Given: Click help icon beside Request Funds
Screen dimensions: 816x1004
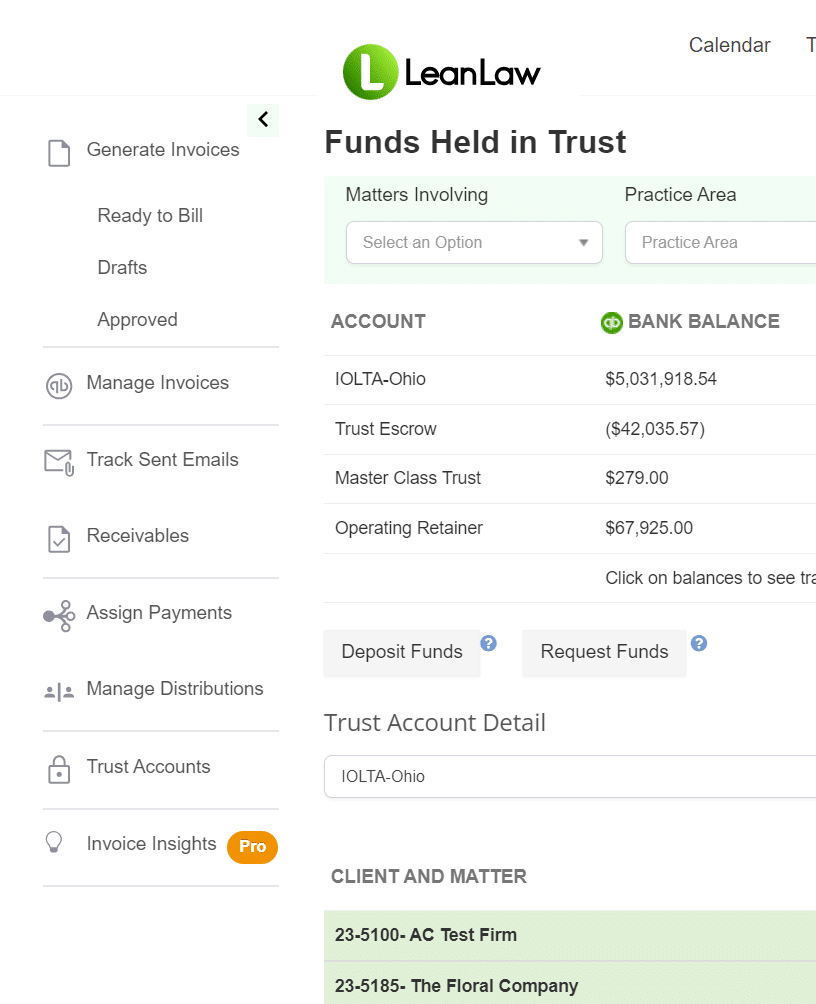Looking at the screenshot, I should (x=699, y=643).
